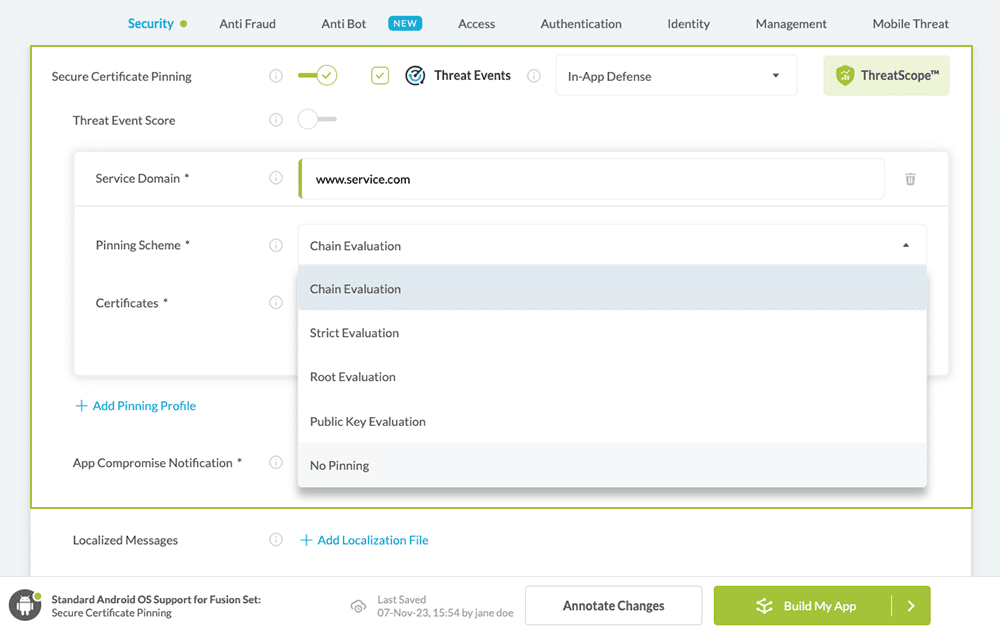Click the delete icon next to Service Domain

(x=910, y=178)
